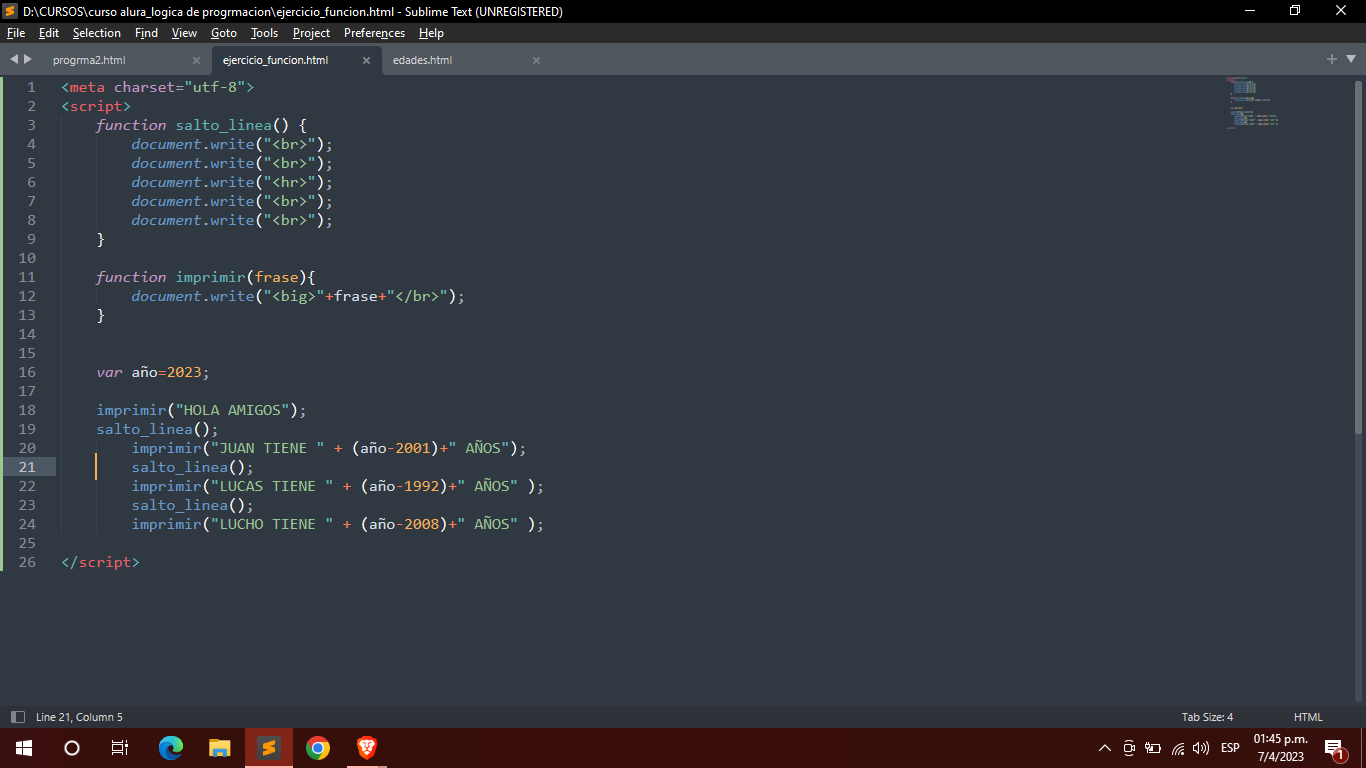Click line number 26 in gutter
The height and width of the screenshot is (768, 1366).
pyautogui.click(x=27, y=562)
